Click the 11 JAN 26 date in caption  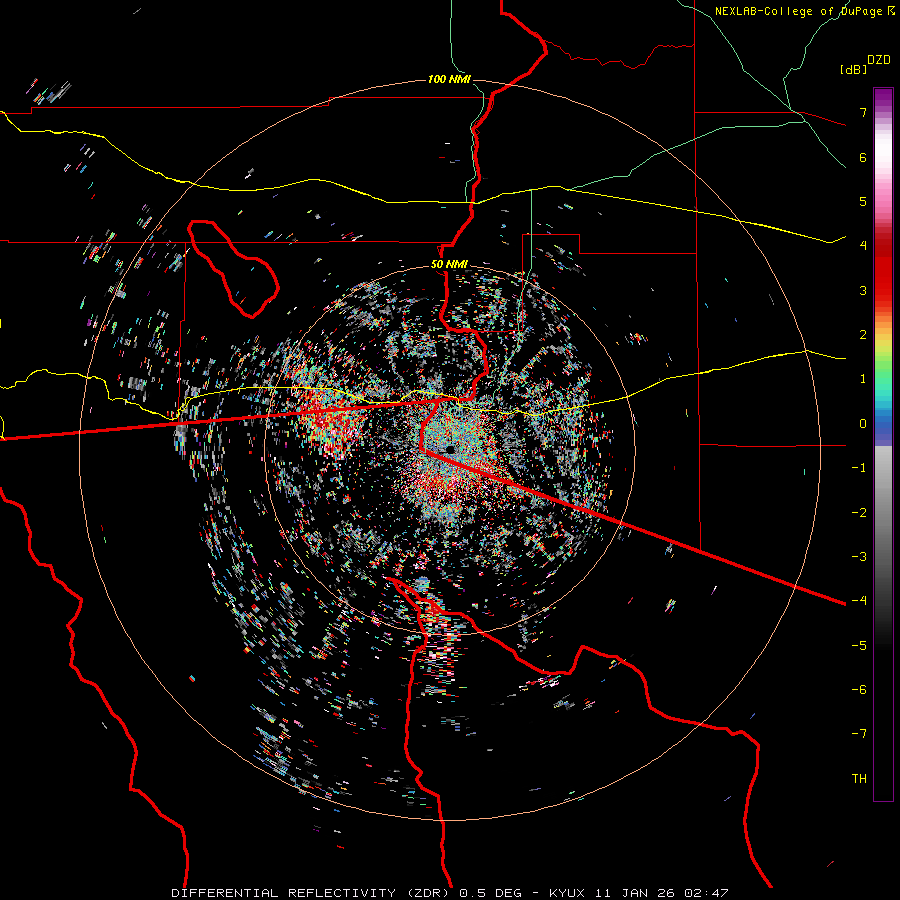click(633, 893)
